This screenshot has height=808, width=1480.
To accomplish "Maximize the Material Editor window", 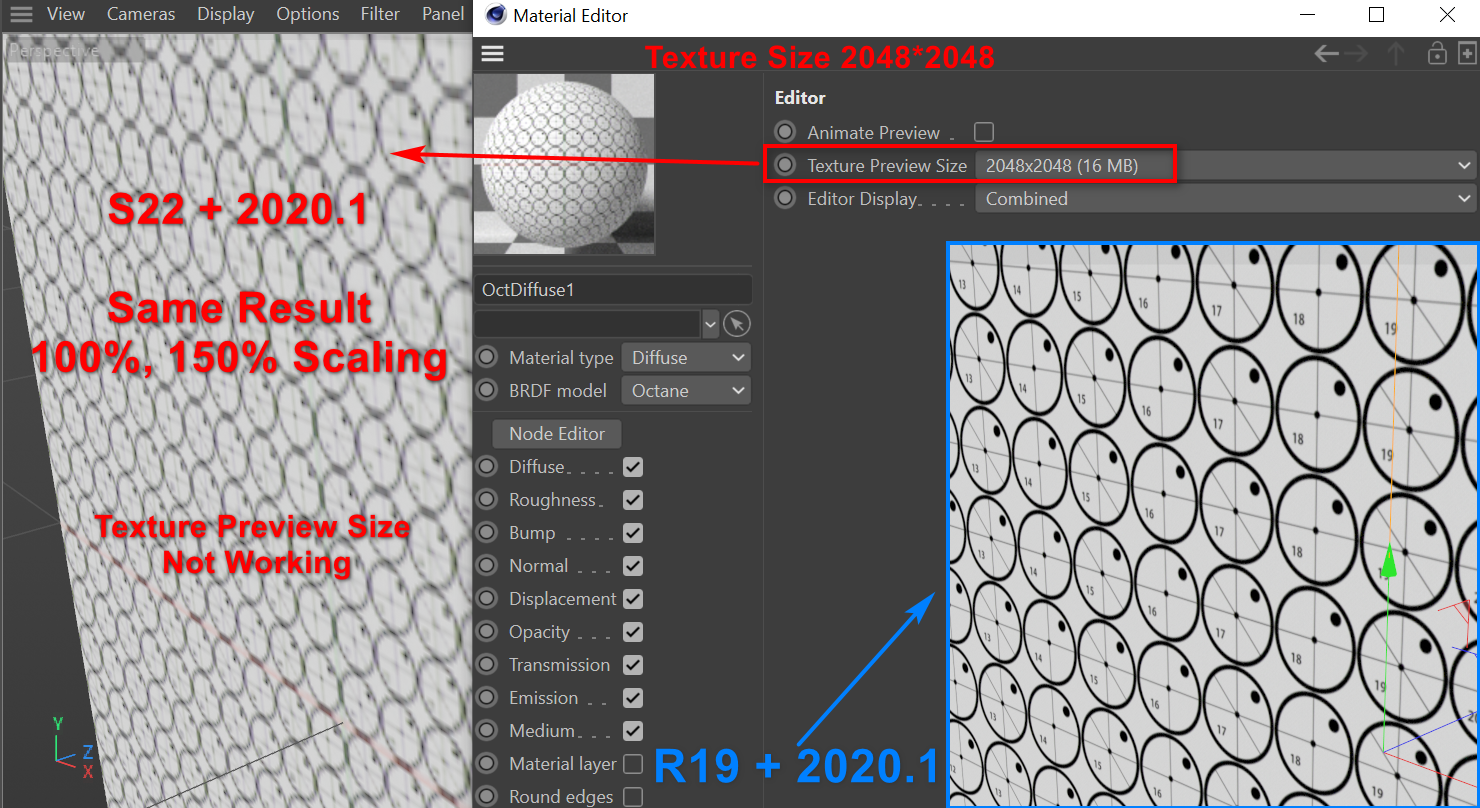I will pyautogui.click(x=1376, y=15).
